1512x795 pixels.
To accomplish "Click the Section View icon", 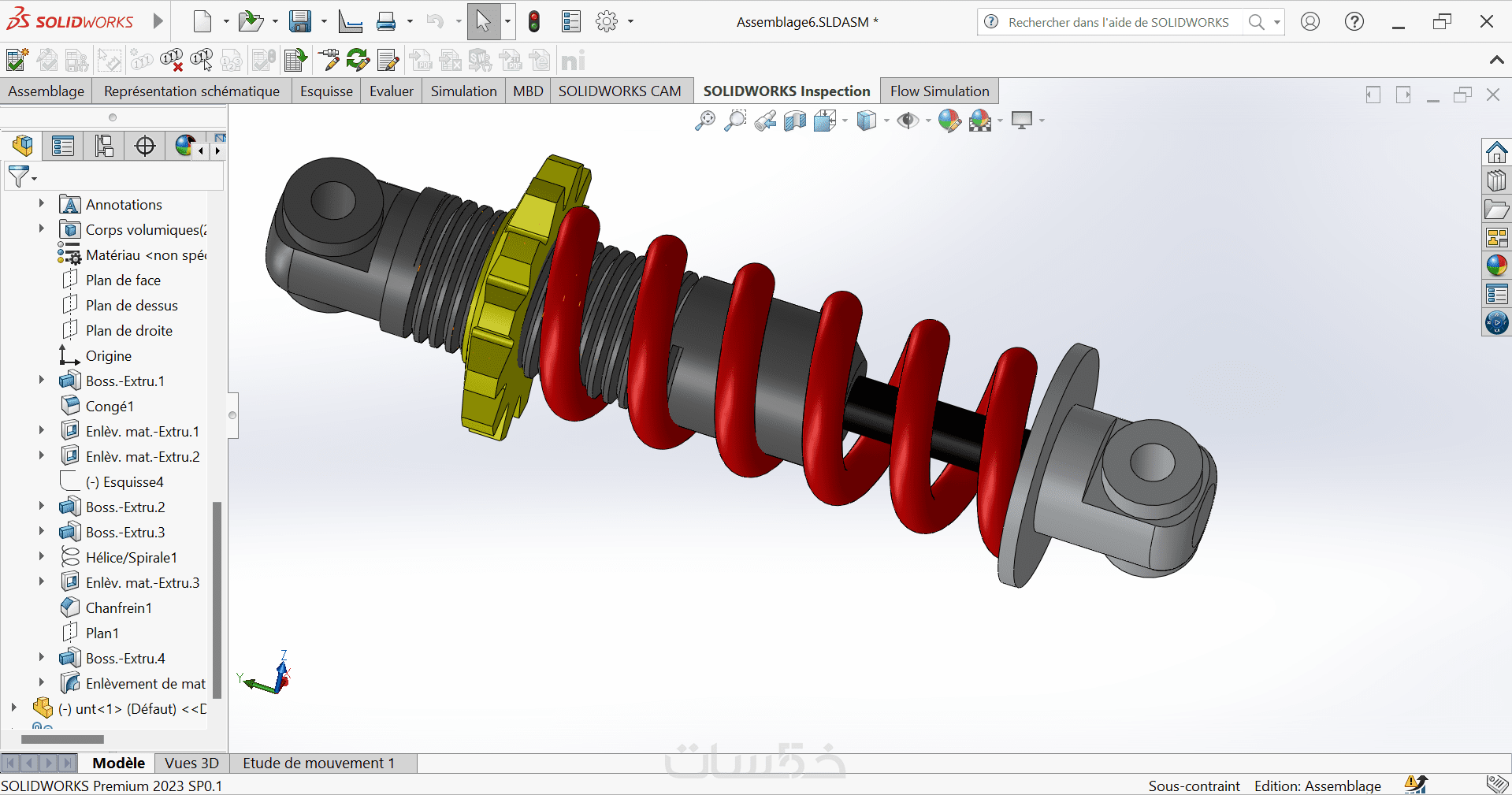I will (795, 121).
